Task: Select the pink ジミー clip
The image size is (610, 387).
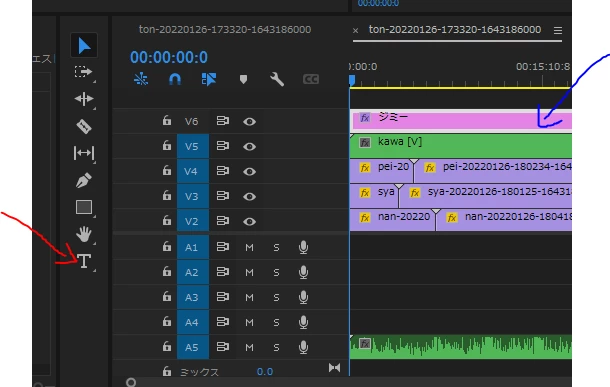Action: coord(462,120)
